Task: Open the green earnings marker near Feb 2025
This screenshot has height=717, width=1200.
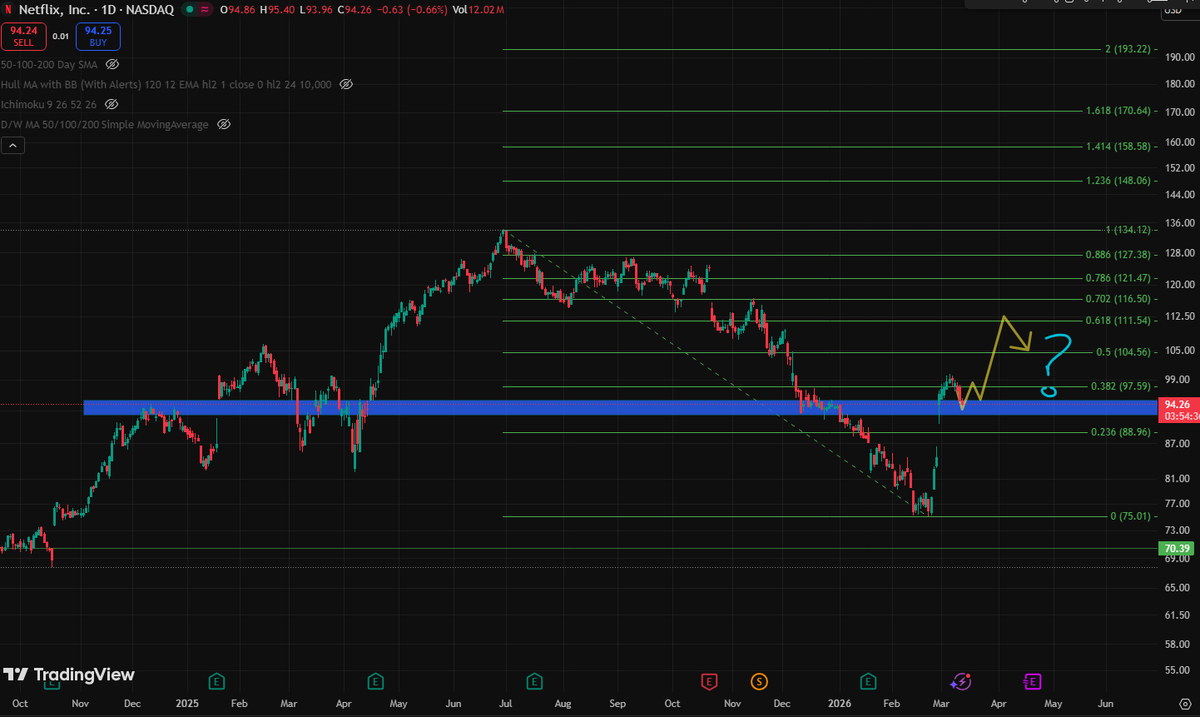Action: point(216,682)
